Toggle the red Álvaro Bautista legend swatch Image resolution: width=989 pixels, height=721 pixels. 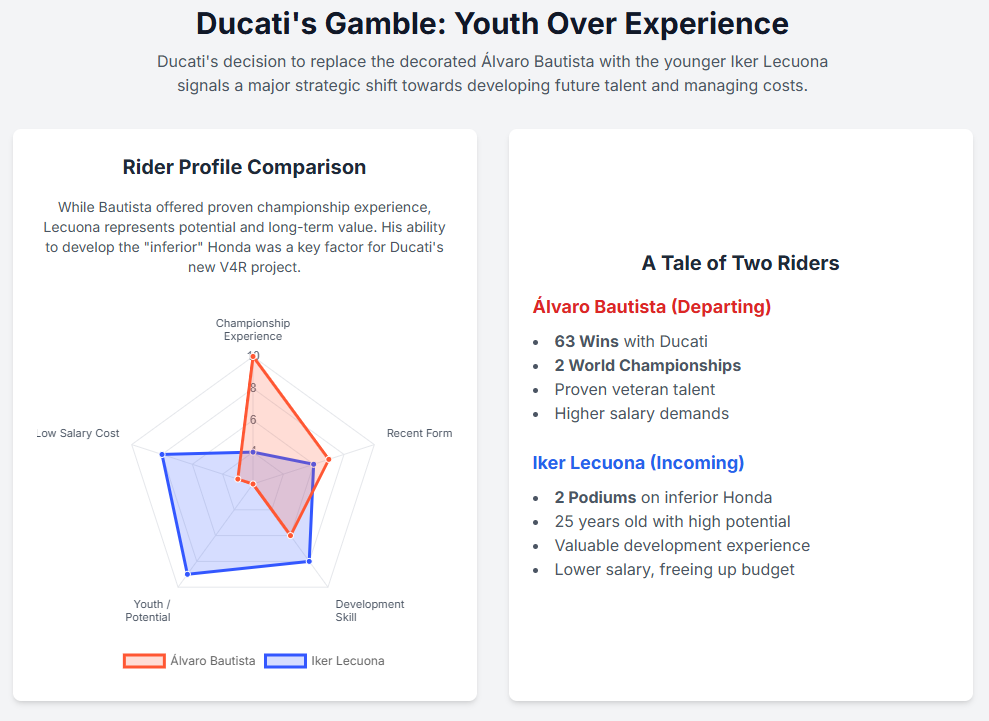144,661
